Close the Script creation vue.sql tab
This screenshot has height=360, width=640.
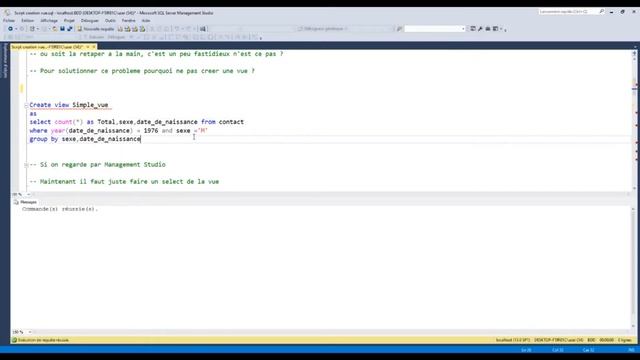tap(93, 47)
